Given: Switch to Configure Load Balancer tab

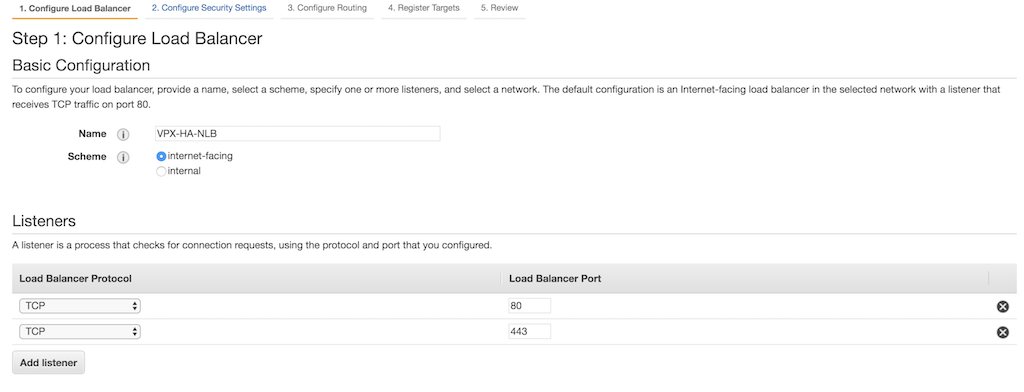Looking at the screenshot, I should (75, 8).
